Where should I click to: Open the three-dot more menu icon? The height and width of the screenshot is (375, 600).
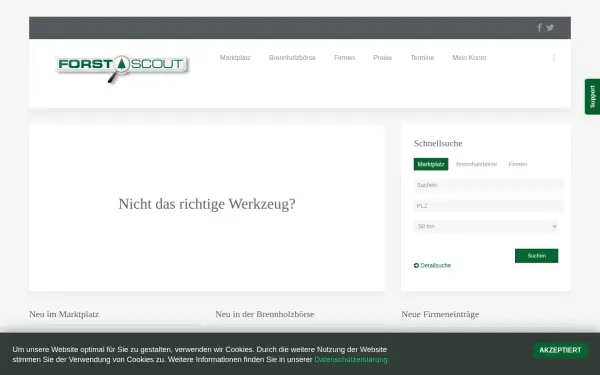point(554,58)
